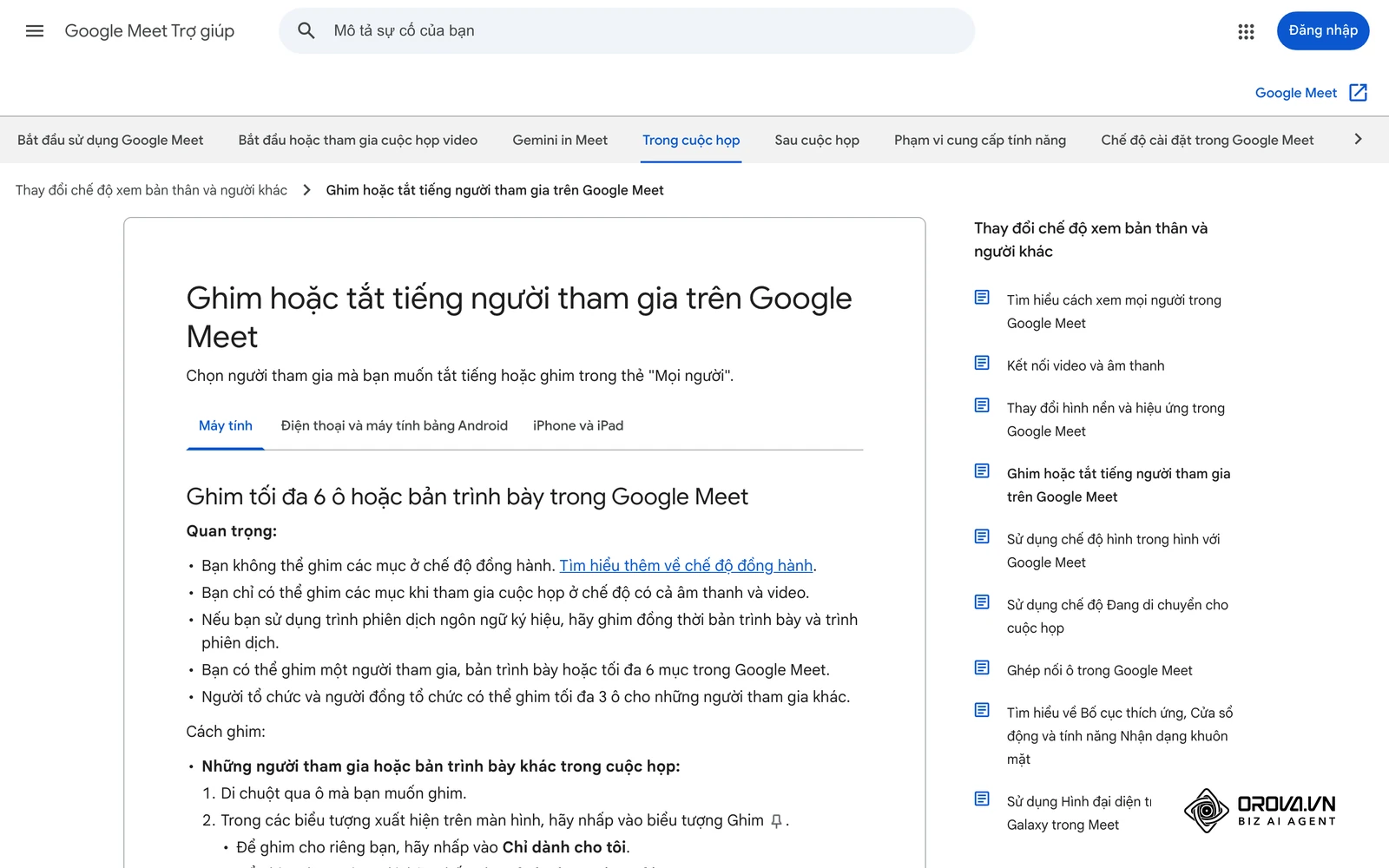Open "Thay đổi hình nền và hiệu ứng trong Google Meet"
This screenshot has height=868, width=1389.
click(x=1116, y=419)
